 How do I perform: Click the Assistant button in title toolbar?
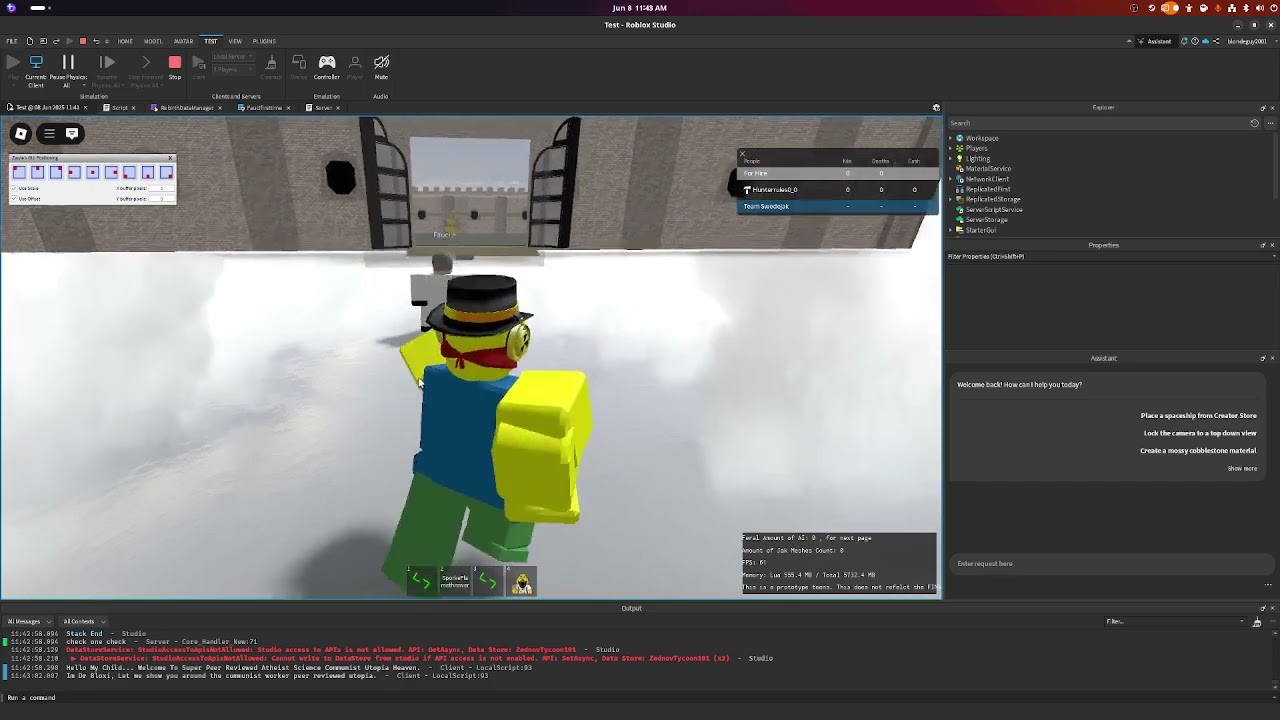pos(1155,41)
